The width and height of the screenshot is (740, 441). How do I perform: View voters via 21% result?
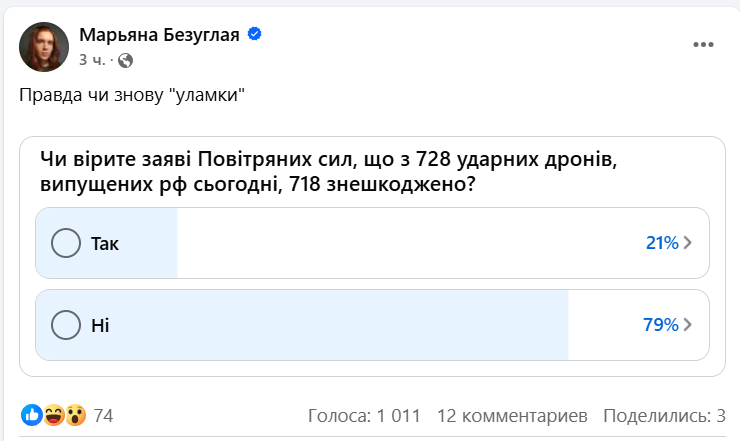point(662,243)
